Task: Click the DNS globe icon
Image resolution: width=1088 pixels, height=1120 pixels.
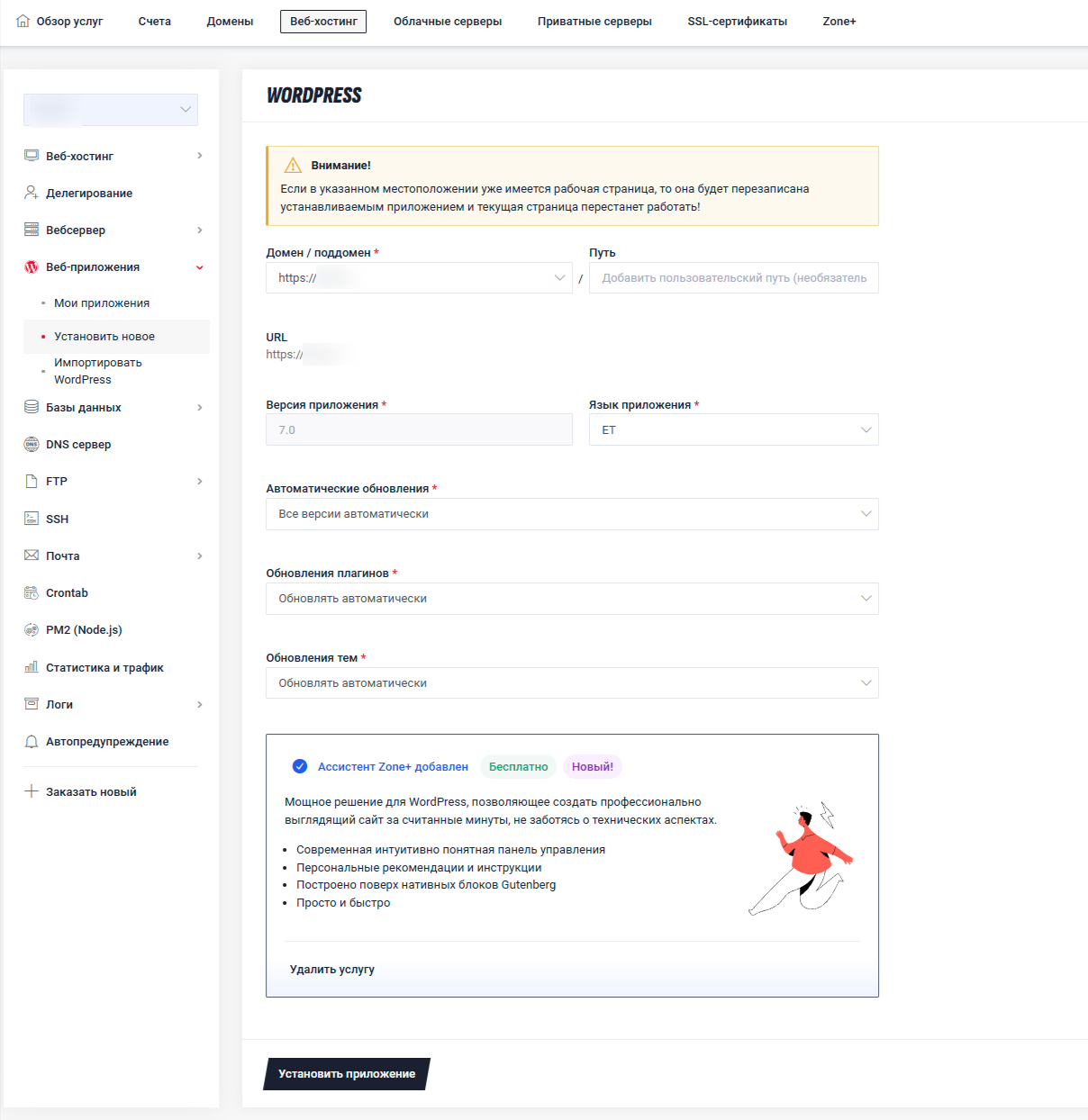Action: 32,444
